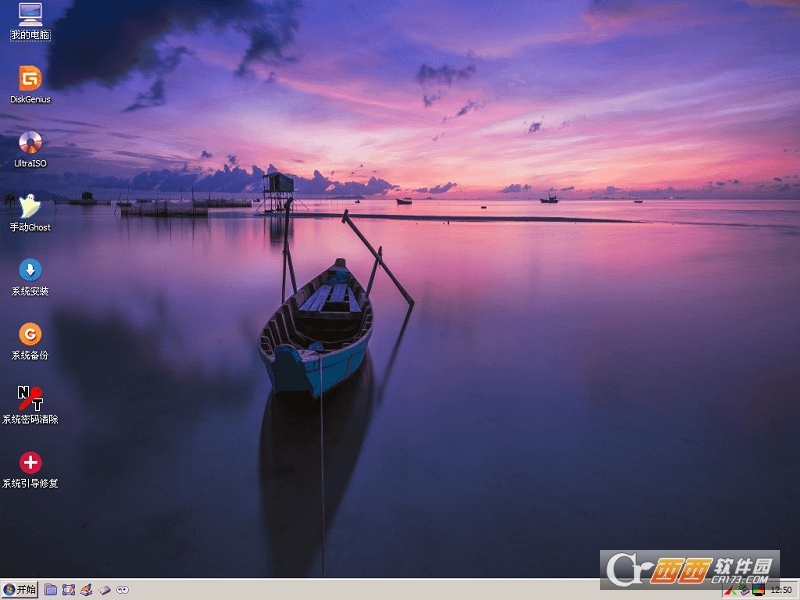Click the purple device tray icon

(744, 590)
